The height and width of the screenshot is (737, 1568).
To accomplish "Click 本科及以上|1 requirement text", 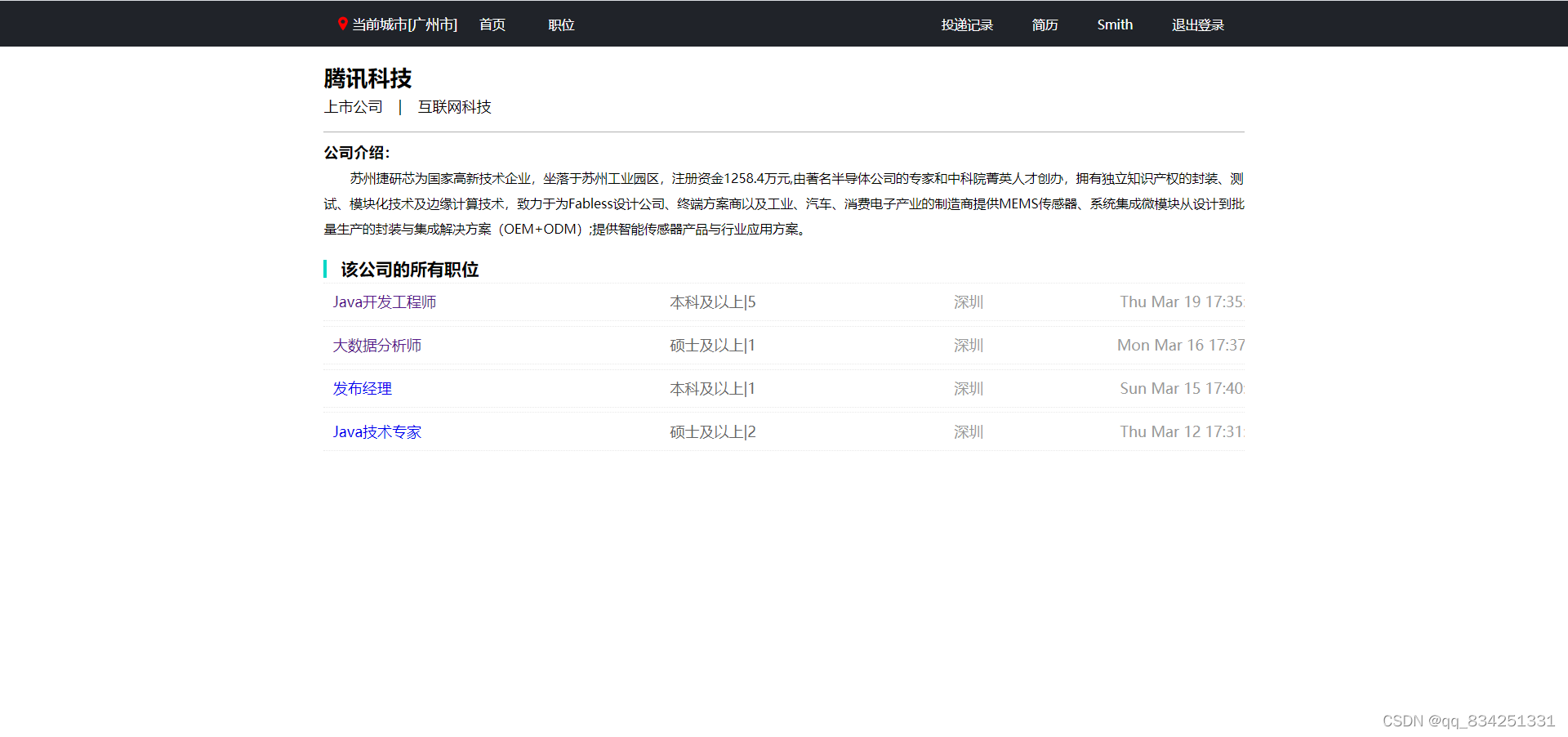I will [x=712, y=389].
